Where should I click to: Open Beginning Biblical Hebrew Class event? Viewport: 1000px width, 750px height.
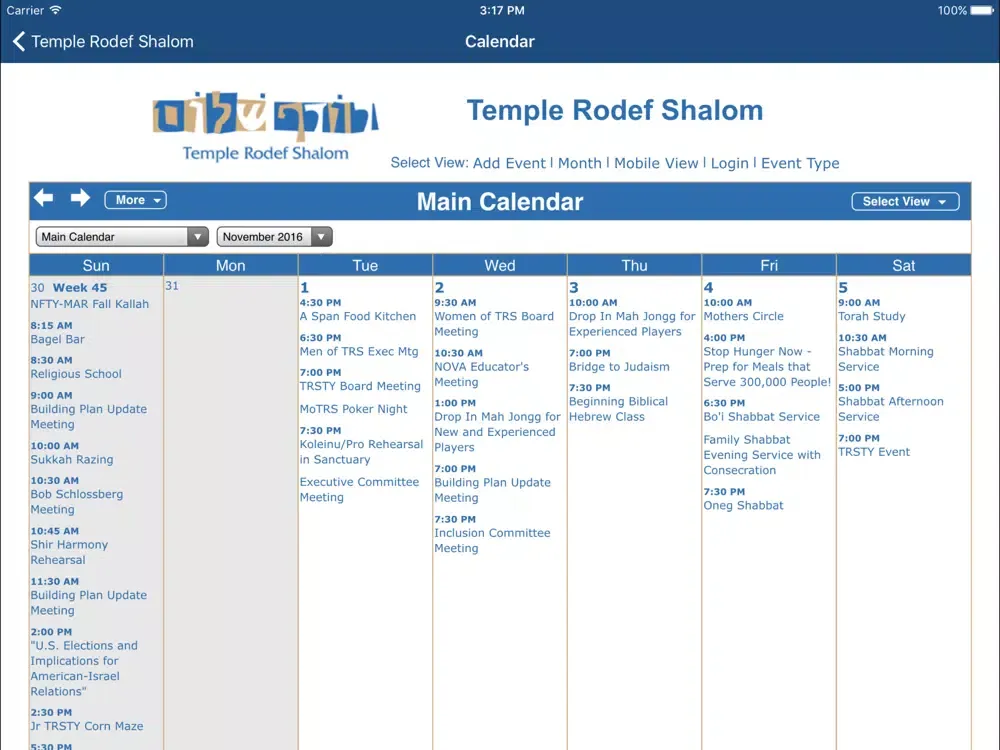coord(619,409)
